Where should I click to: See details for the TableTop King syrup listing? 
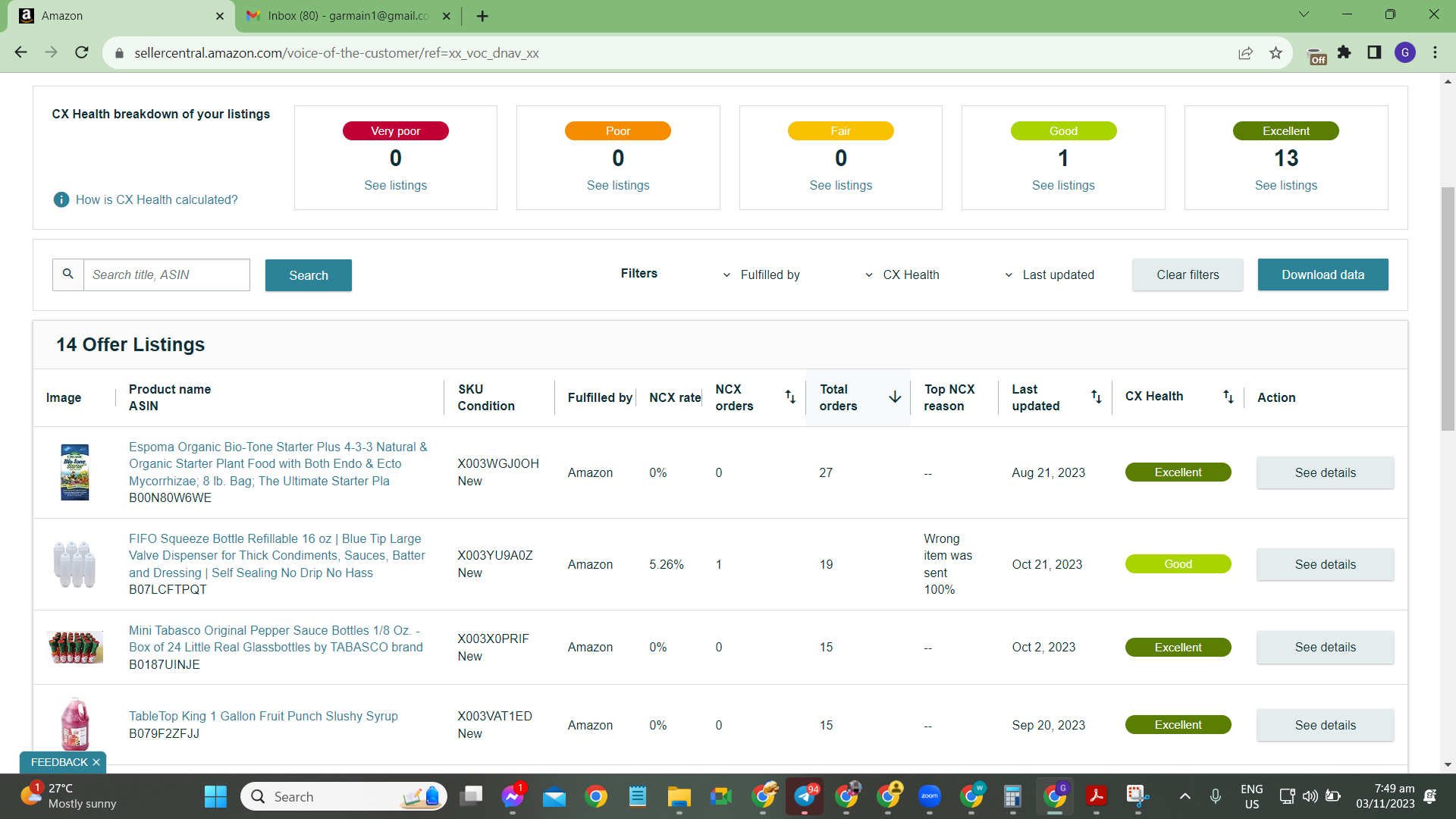[1326, 725]
